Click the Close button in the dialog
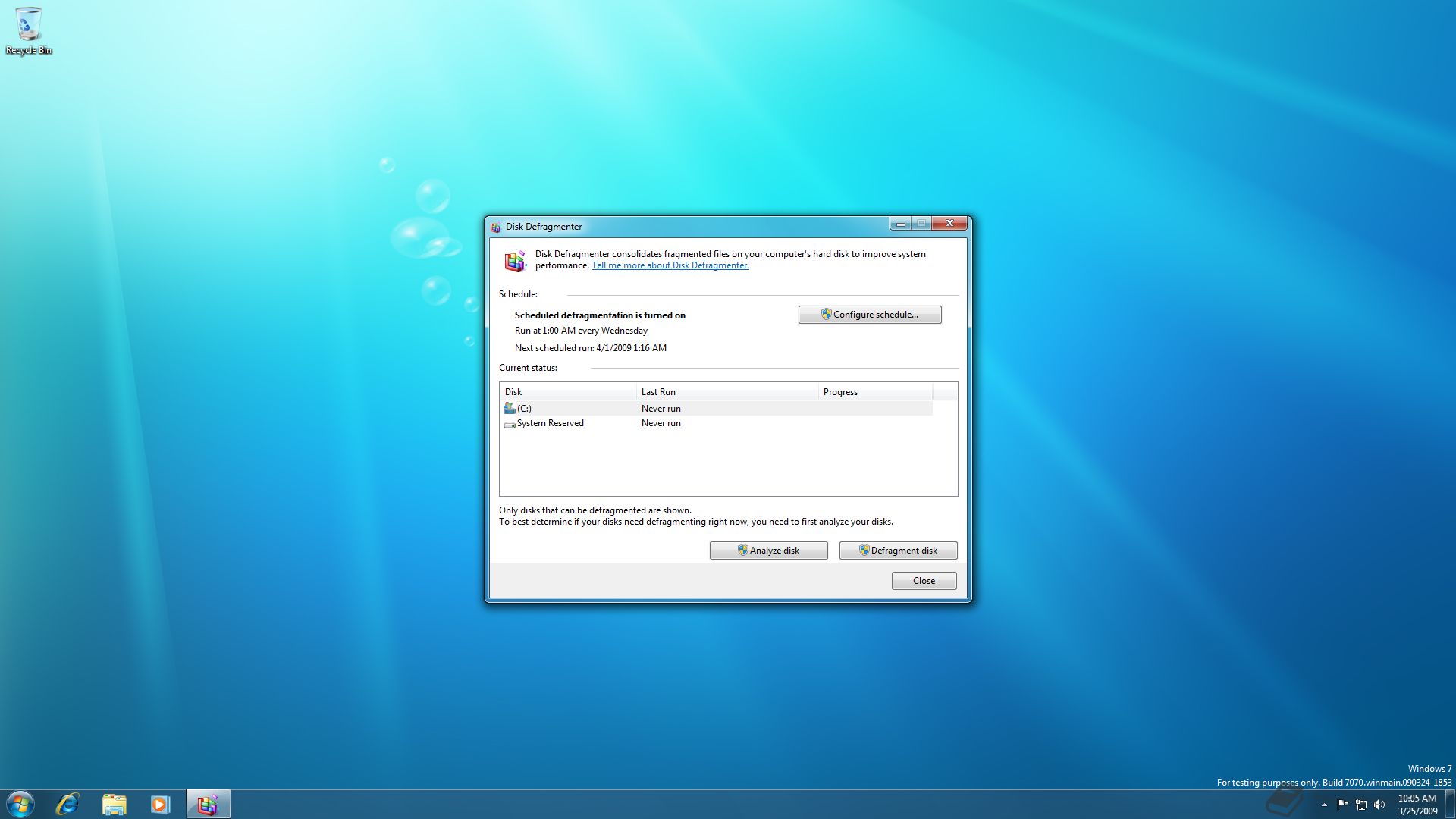Image resolution: width=1456 pixels, height=819 pixels. [x=924, y=581]
